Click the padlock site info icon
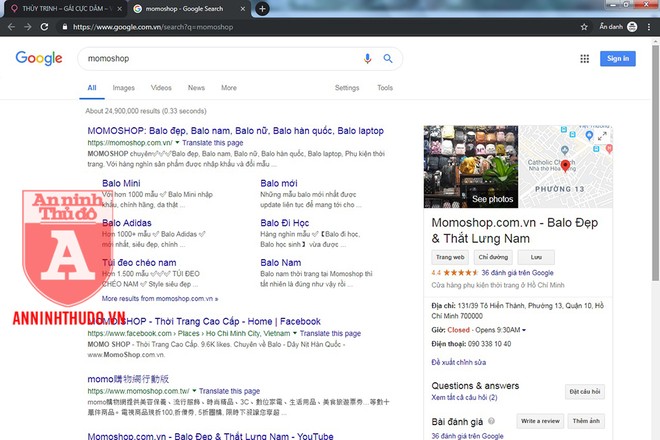 tap(64, 27)
